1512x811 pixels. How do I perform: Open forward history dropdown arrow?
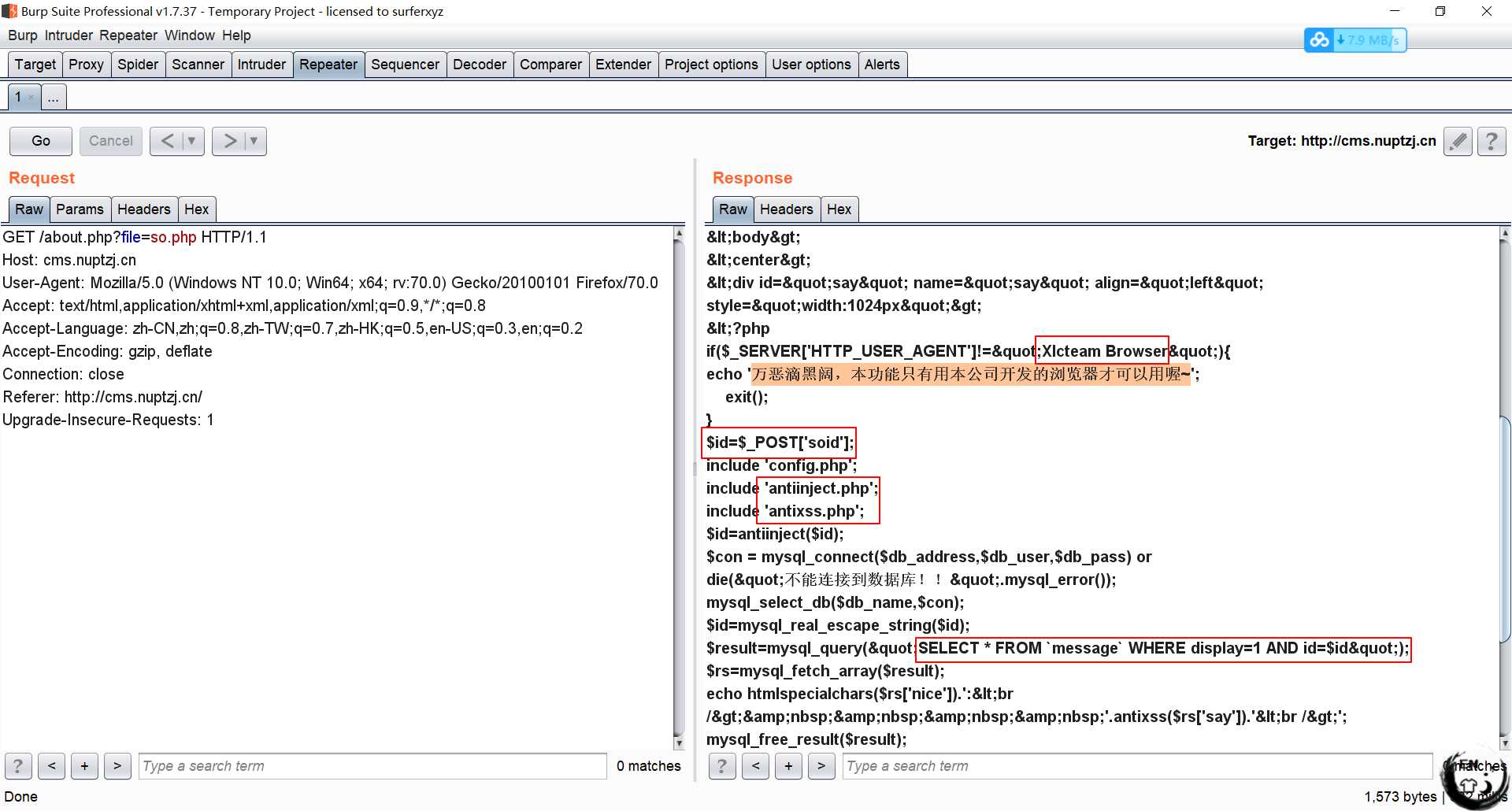click(254, 141)
